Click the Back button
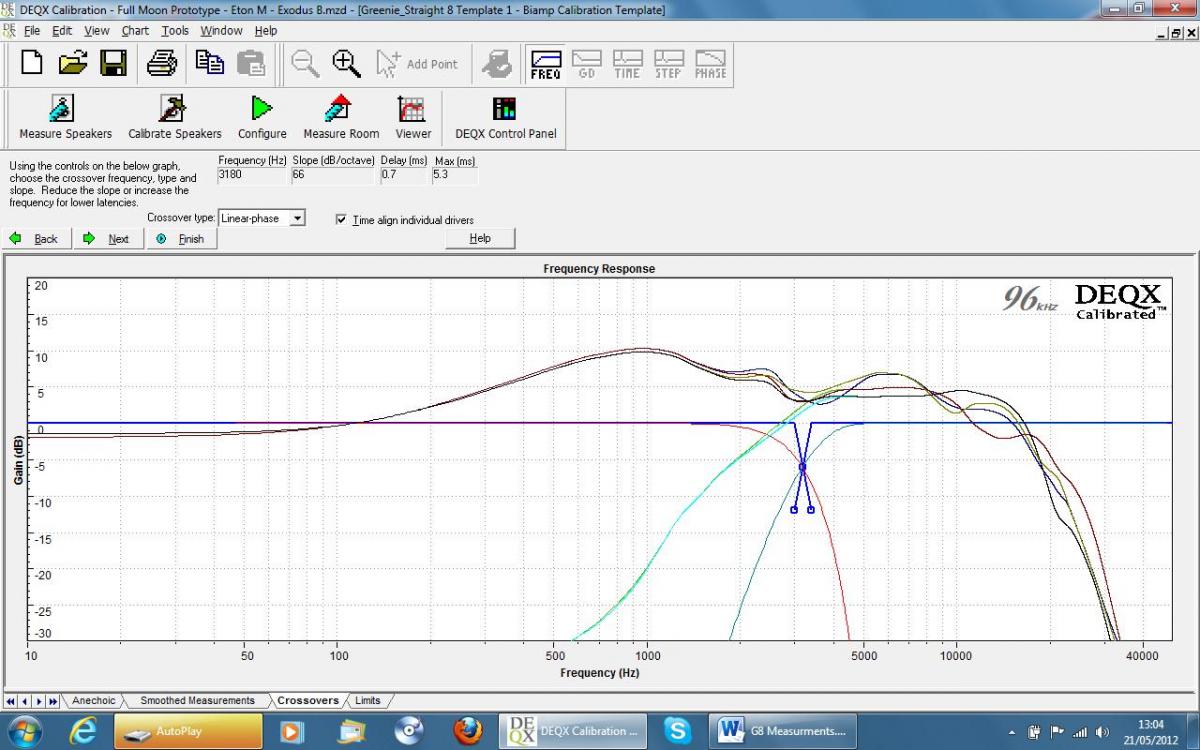Screen dimensions: 1200x750 (x=38, y=239)
